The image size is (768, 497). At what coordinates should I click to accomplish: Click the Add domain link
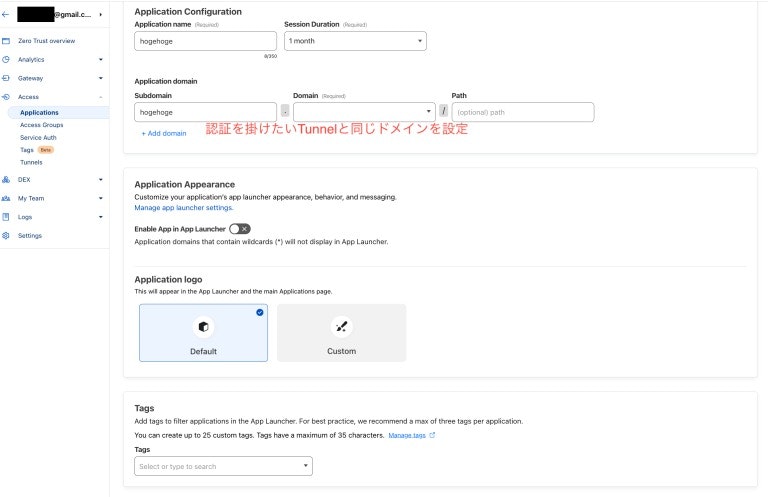point(164,133)
